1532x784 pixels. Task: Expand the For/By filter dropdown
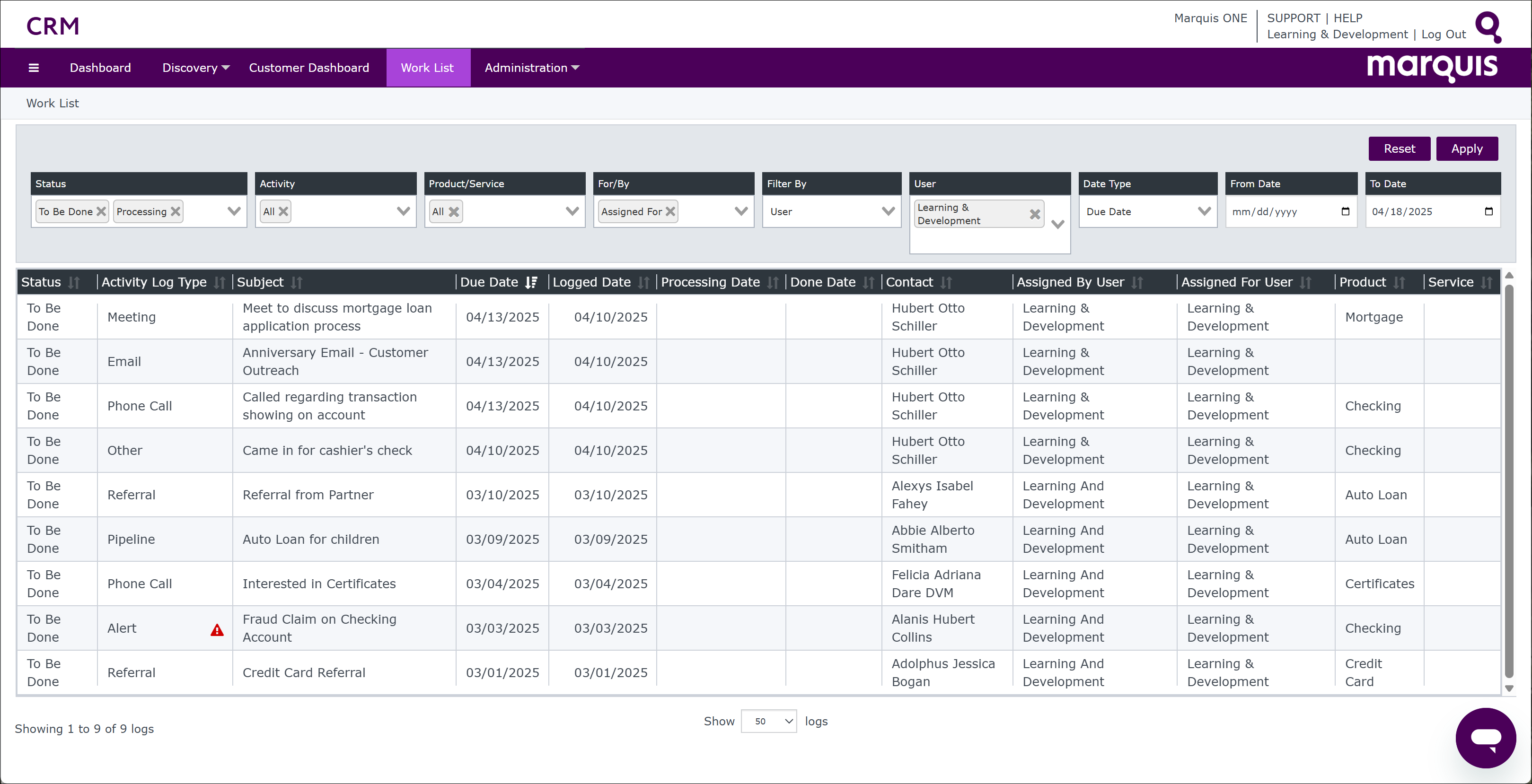741,211
